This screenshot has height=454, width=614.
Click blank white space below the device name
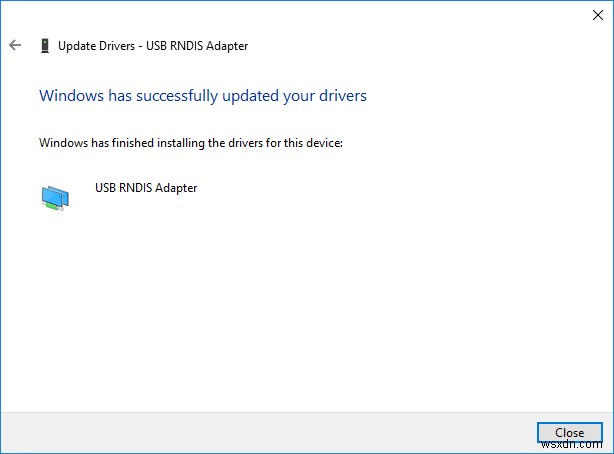300,300
